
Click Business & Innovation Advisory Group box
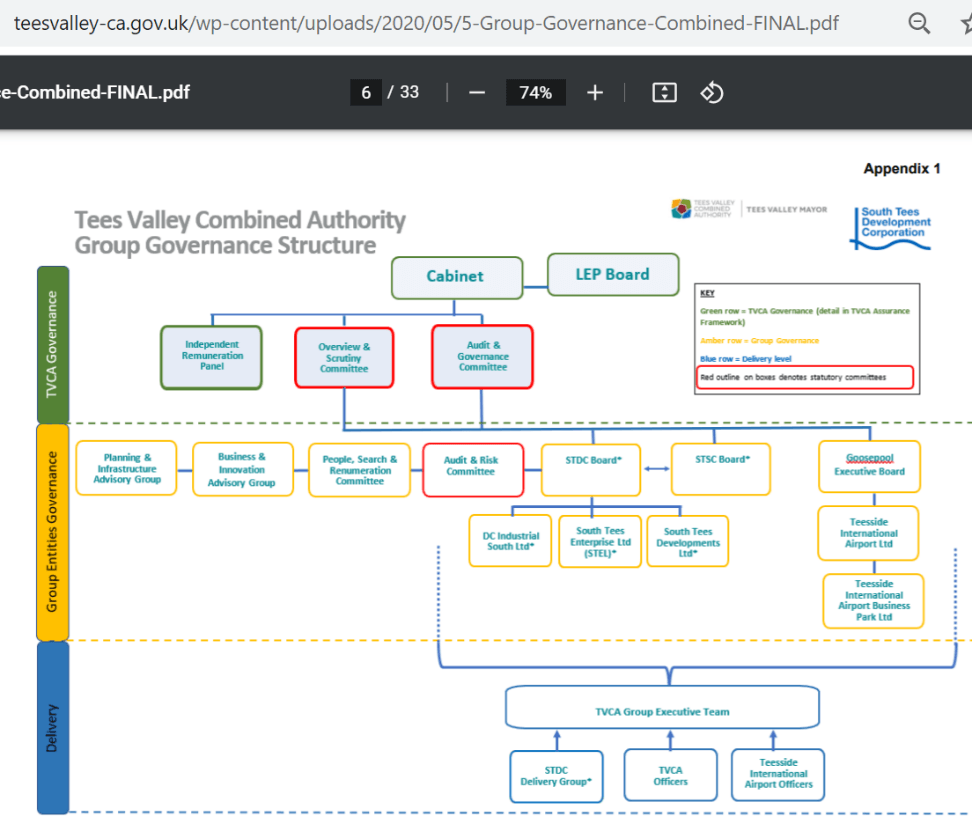click(x=242, y=470)
